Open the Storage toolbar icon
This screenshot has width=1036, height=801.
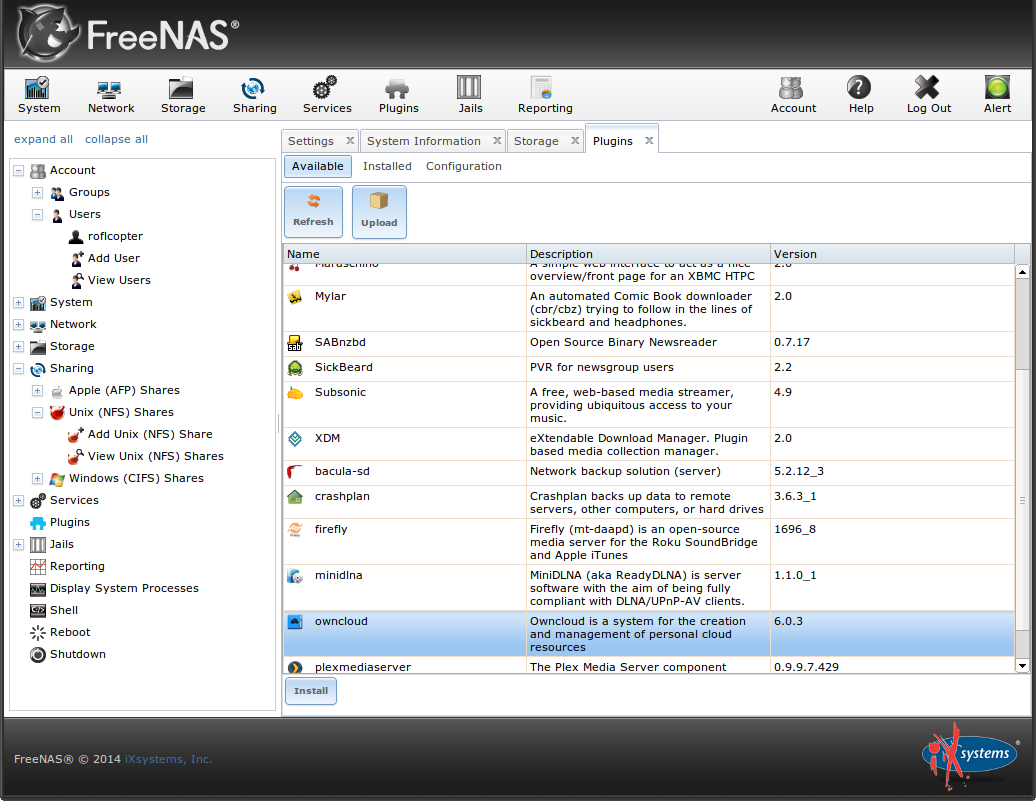[183, 95]
